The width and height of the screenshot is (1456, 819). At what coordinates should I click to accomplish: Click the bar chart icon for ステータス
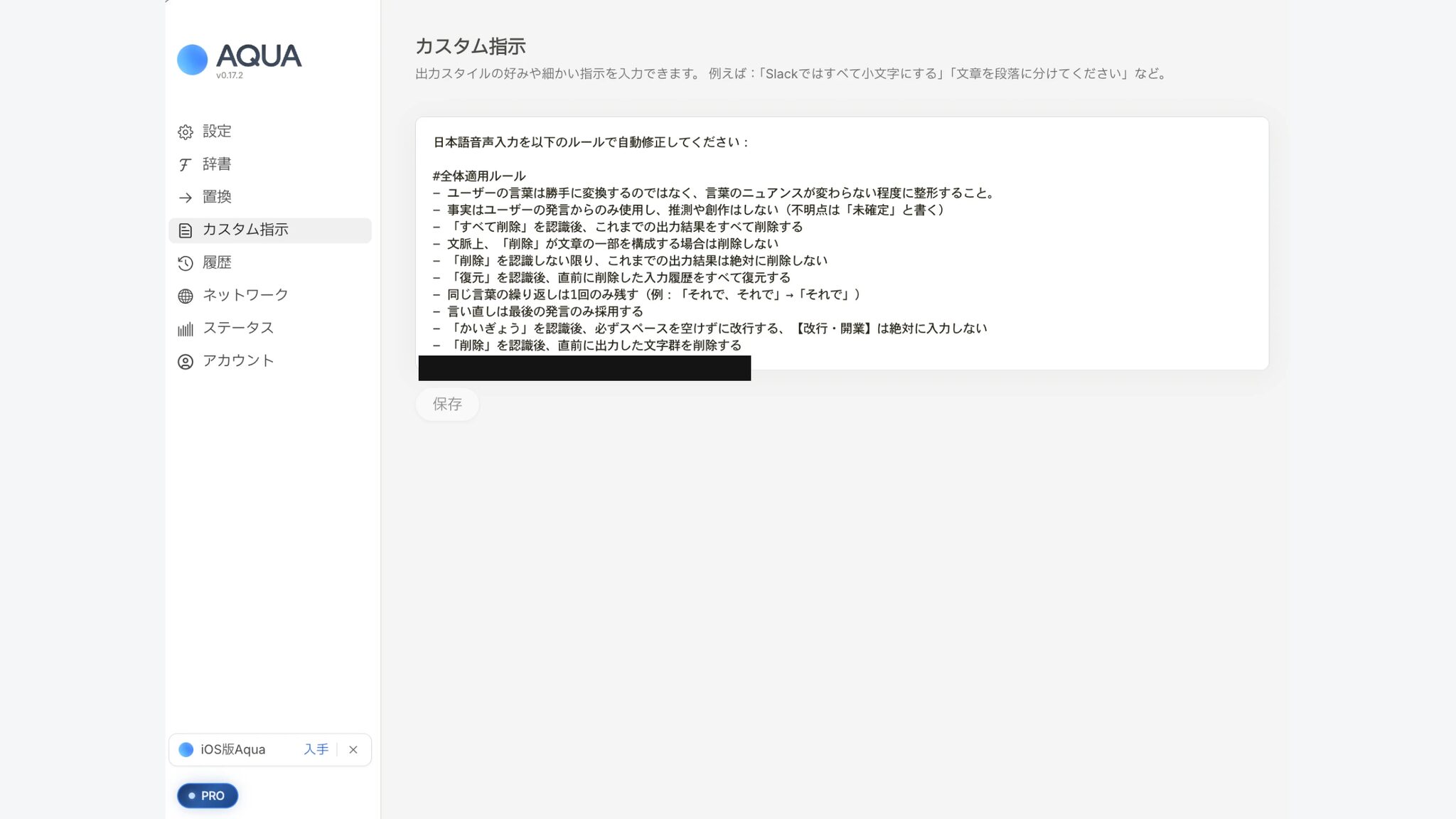185,329
